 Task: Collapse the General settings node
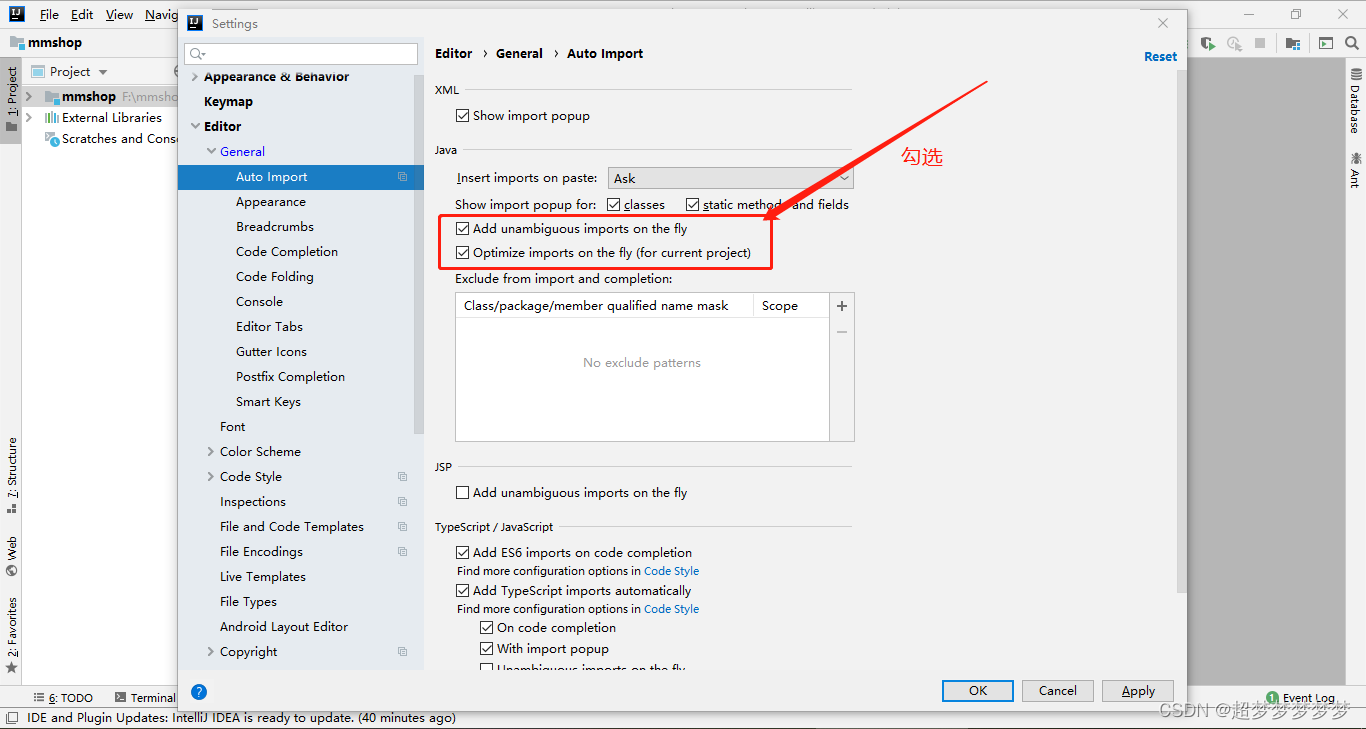[210, 152]
